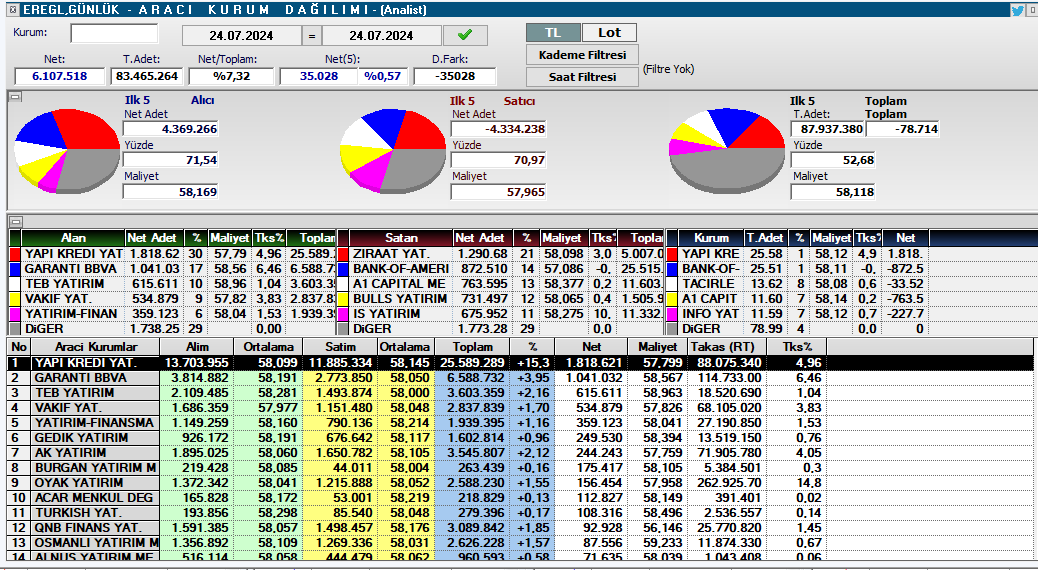Click blue swatch next to GARANTI BBVA buyer

coord(15,269)
